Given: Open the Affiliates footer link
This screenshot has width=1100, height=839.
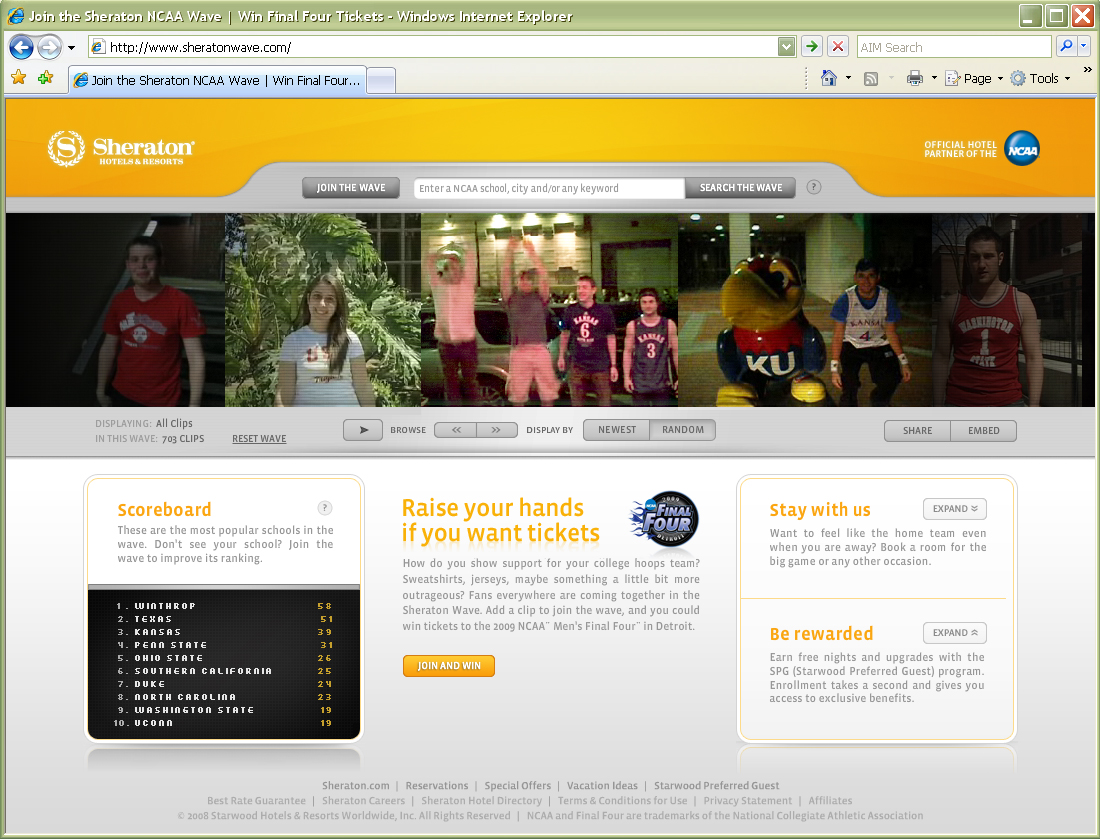Looking at the screenshot, I should coord(830,800).
